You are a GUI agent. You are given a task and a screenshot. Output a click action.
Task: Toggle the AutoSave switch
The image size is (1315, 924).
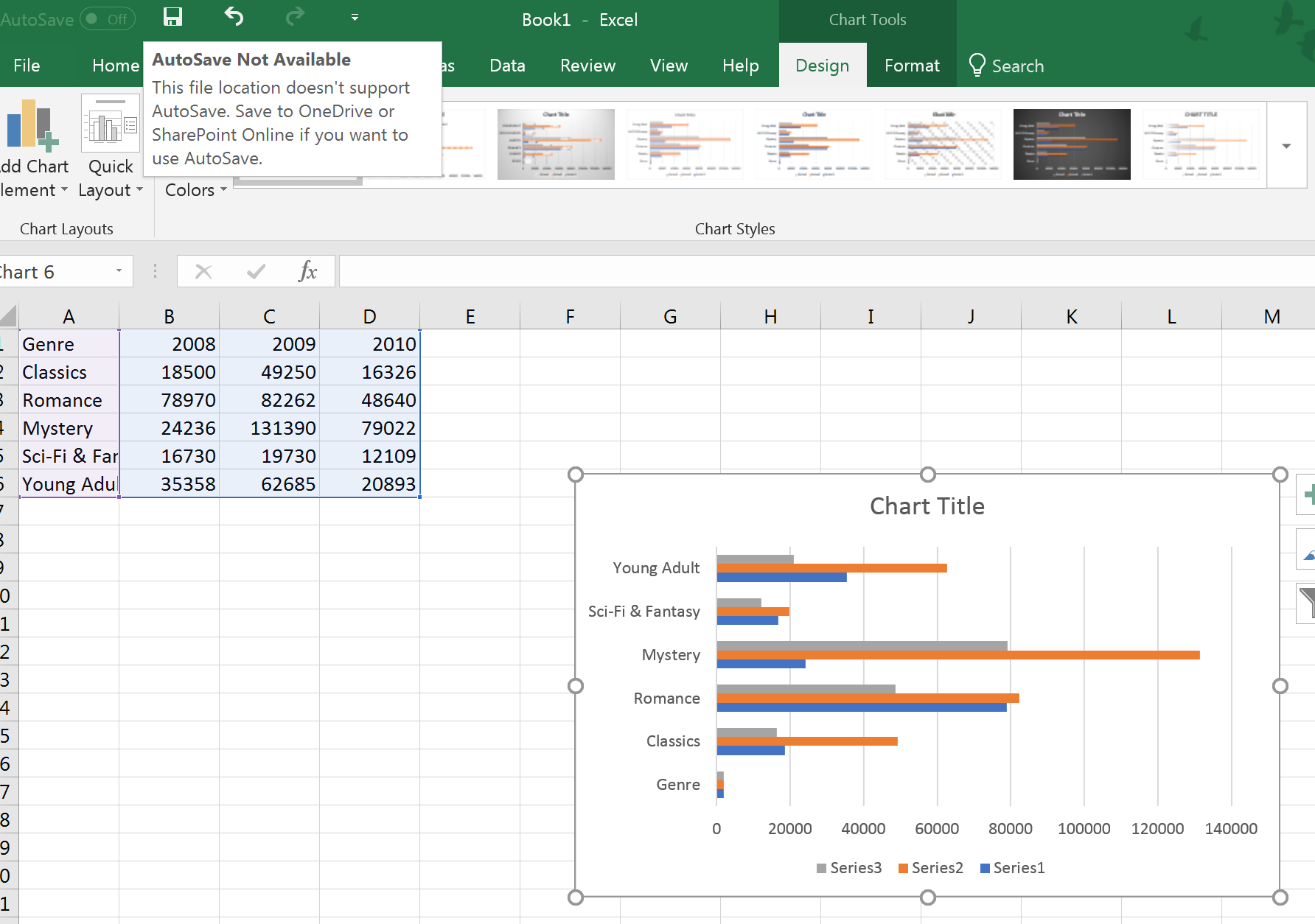(108, 19)
